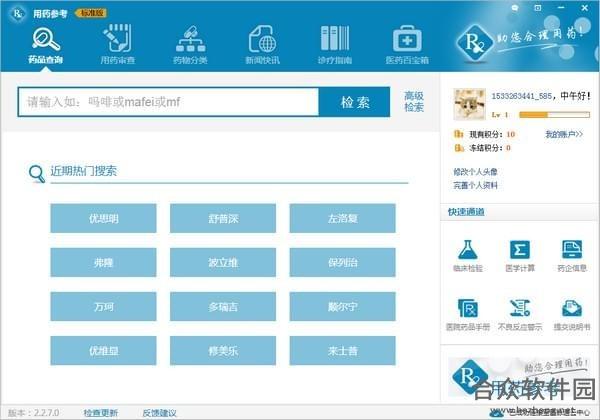Click the 检索 search button
The image size is (600, 420).
[355, 102]
